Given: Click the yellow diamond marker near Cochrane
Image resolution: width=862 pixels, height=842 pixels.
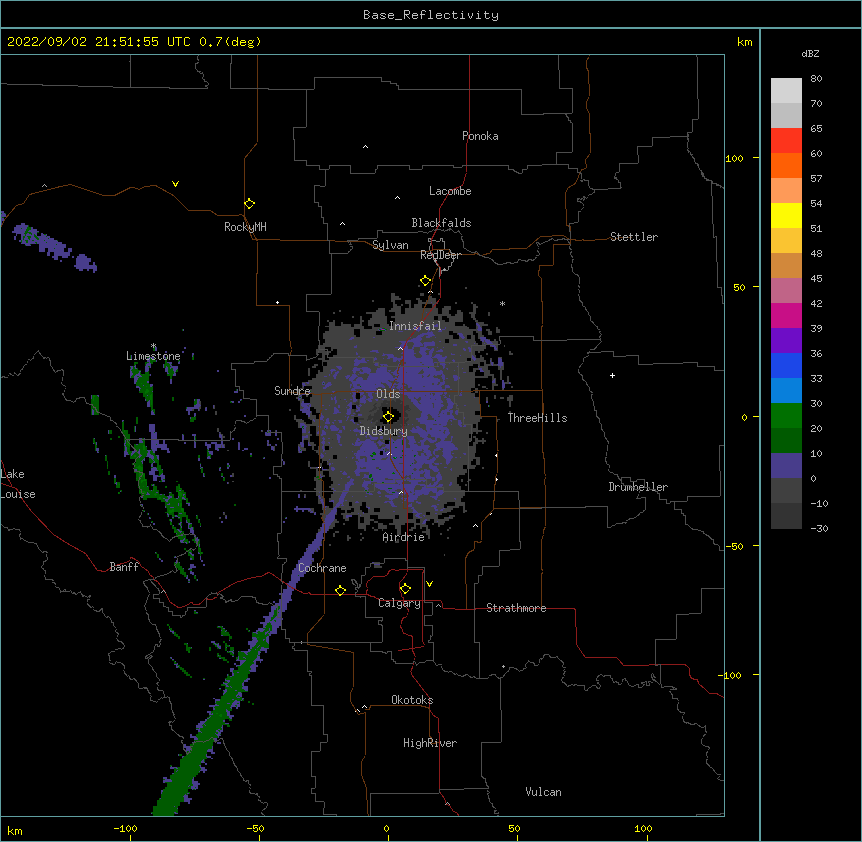Looking at the screenshot, I should pos(340,590).
